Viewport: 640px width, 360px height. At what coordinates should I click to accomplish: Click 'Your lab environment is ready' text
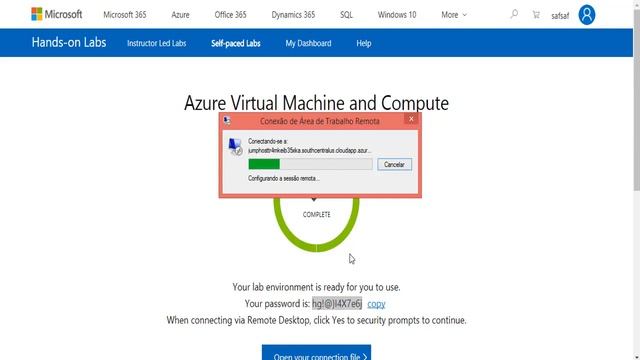(316, 287)
